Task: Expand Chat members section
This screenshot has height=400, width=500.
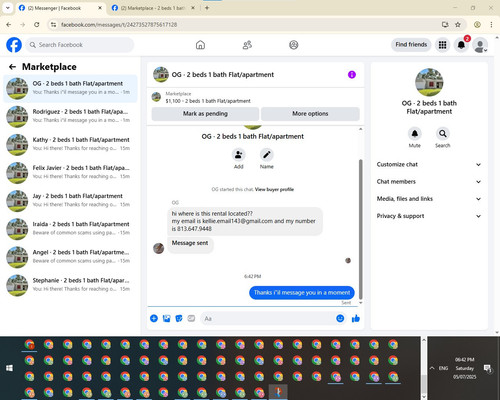Action: pyautogui.click(x=429, y=182)
